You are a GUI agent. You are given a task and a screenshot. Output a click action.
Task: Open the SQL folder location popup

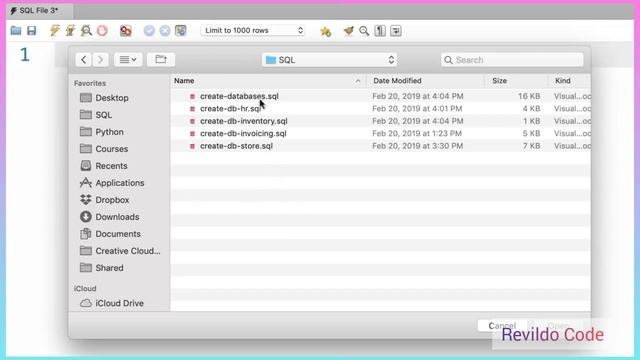click(329, 60)
